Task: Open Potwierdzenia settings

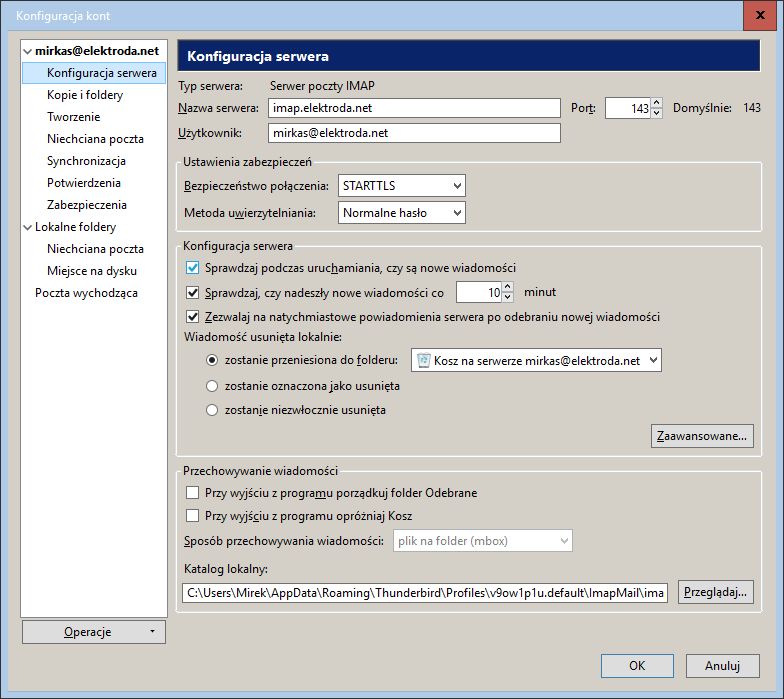Action: pyautogui.click(x=84, y=183)
